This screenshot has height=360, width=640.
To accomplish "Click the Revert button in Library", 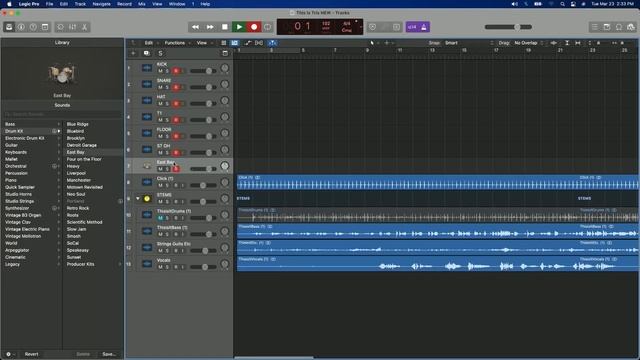I will pos(31,354).
